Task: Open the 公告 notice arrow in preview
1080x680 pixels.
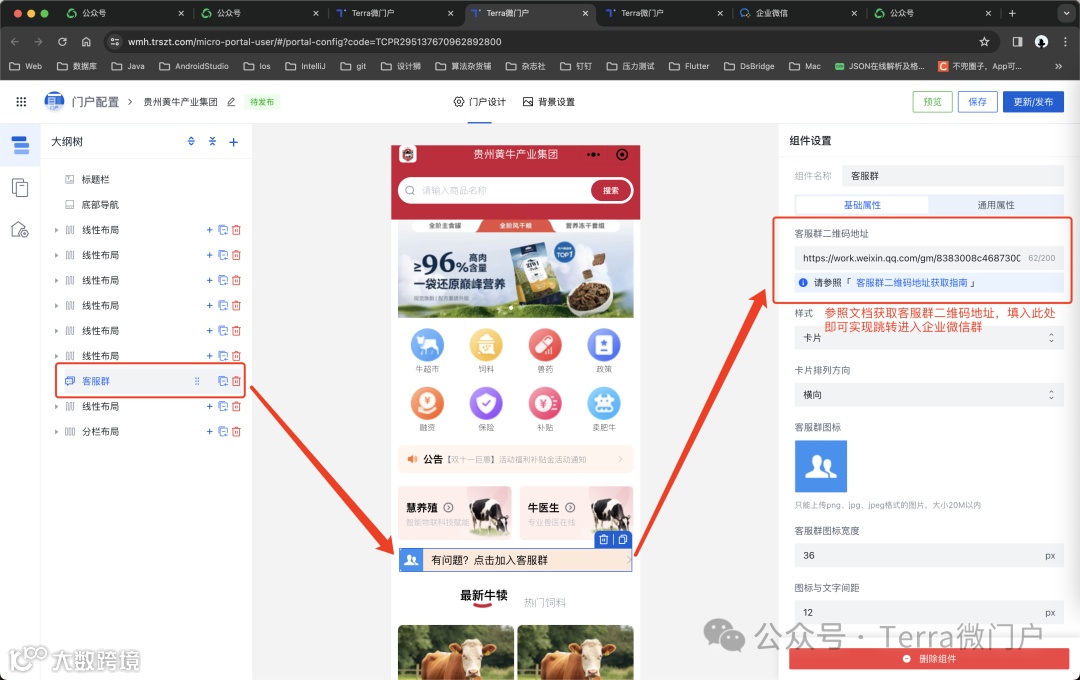Action: pos(620,459)
